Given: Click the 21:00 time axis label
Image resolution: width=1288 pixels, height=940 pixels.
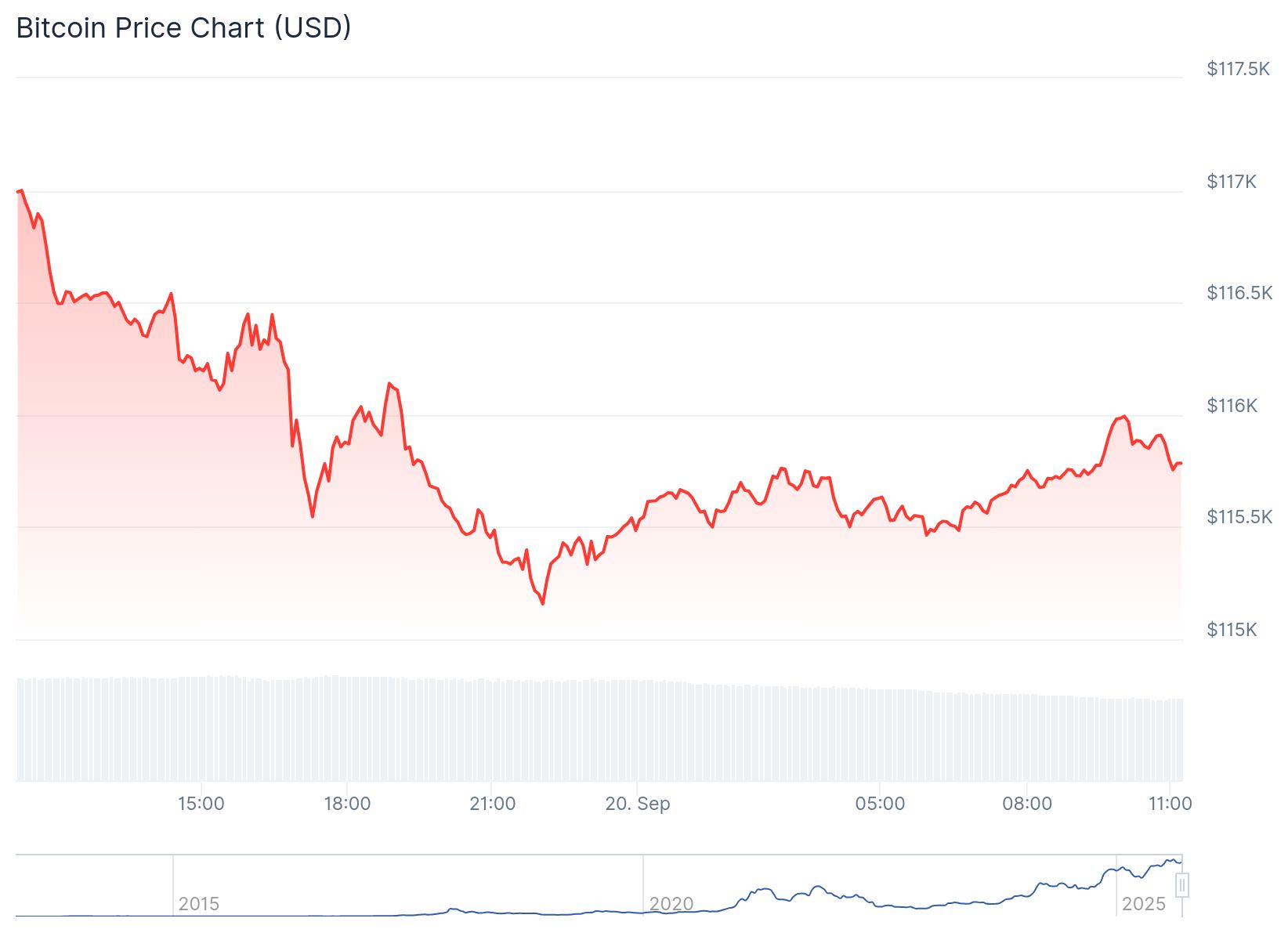Looking at the screenshot, I should point(493,804).
